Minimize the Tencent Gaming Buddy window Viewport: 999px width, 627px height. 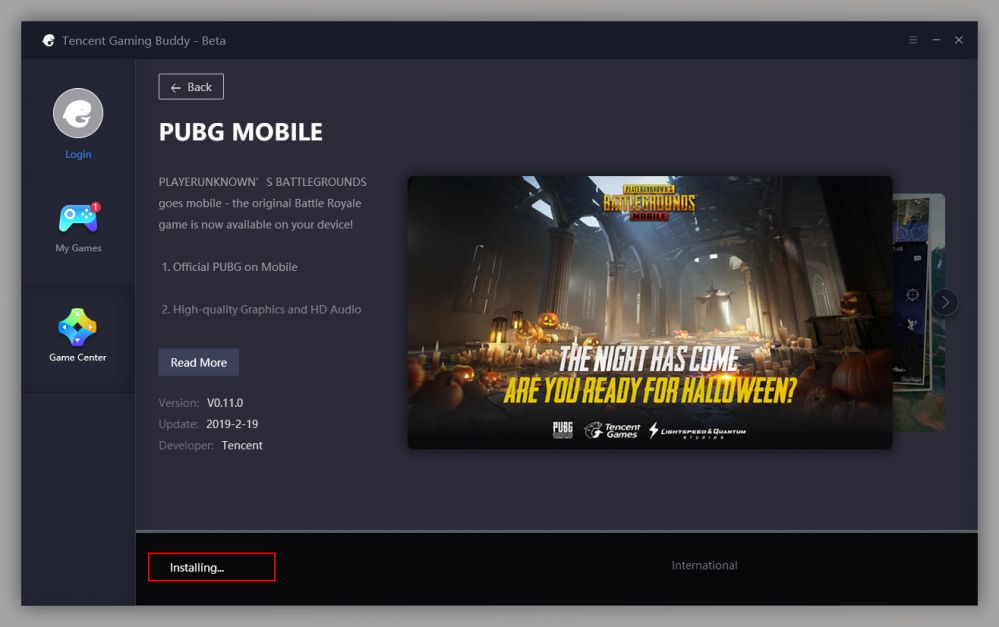click(936, 40)
